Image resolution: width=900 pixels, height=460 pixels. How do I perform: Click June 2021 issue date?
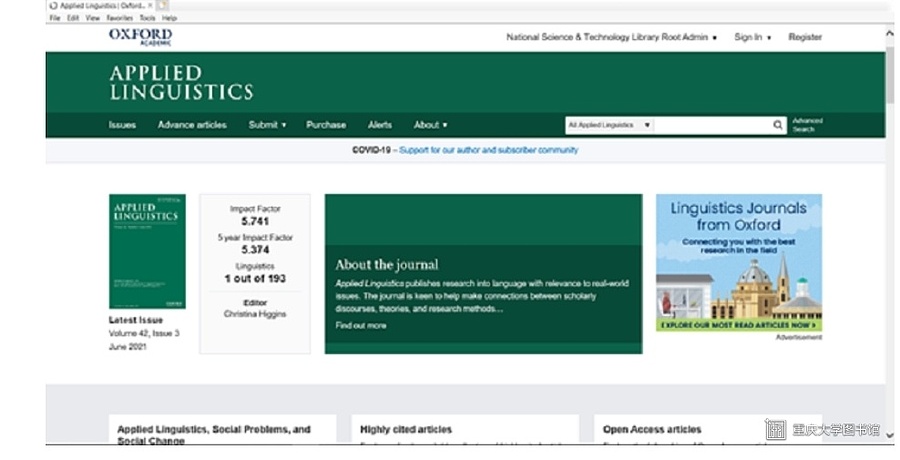127,346
